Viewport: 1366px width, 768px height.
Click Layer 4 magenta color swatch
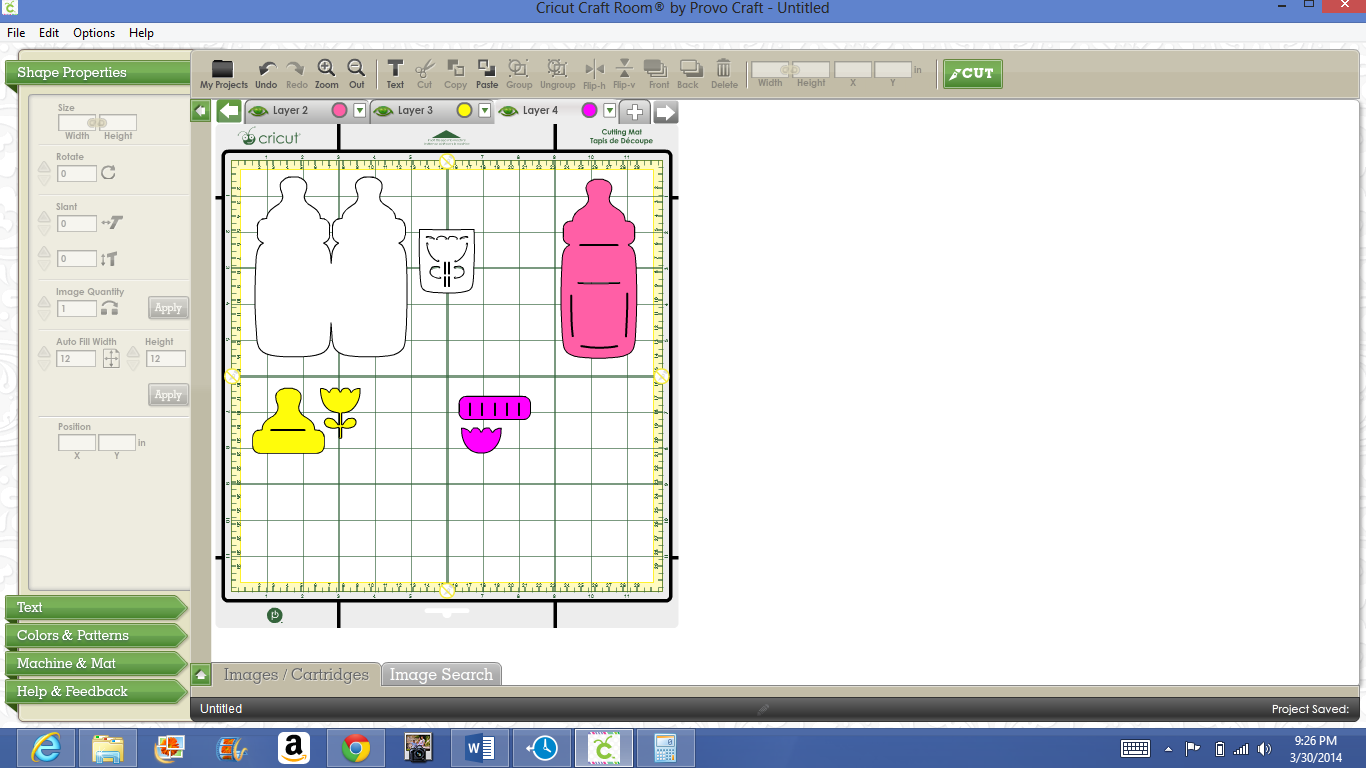click(x=590, y=110)
